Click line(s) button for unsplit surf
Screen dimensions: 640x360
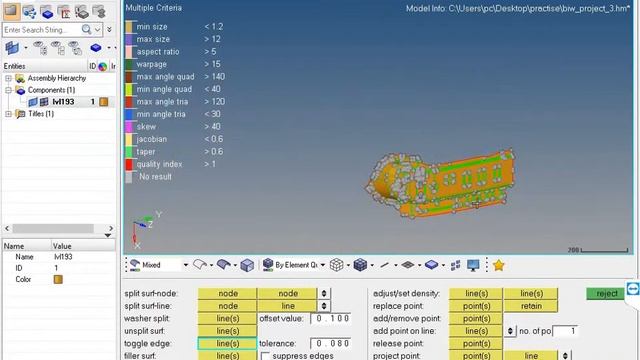tap(227, 331)
